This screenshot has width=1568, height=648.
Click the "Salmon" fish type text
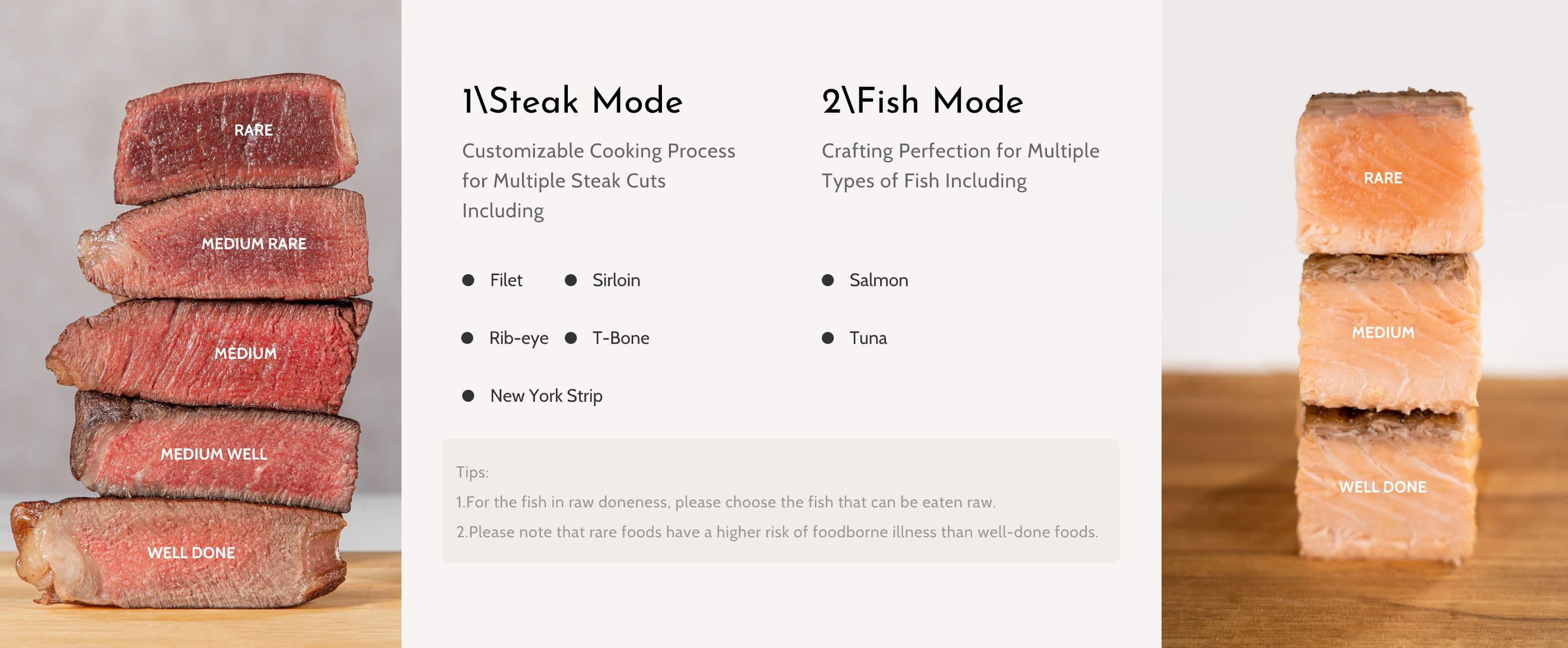coord(878,280)
